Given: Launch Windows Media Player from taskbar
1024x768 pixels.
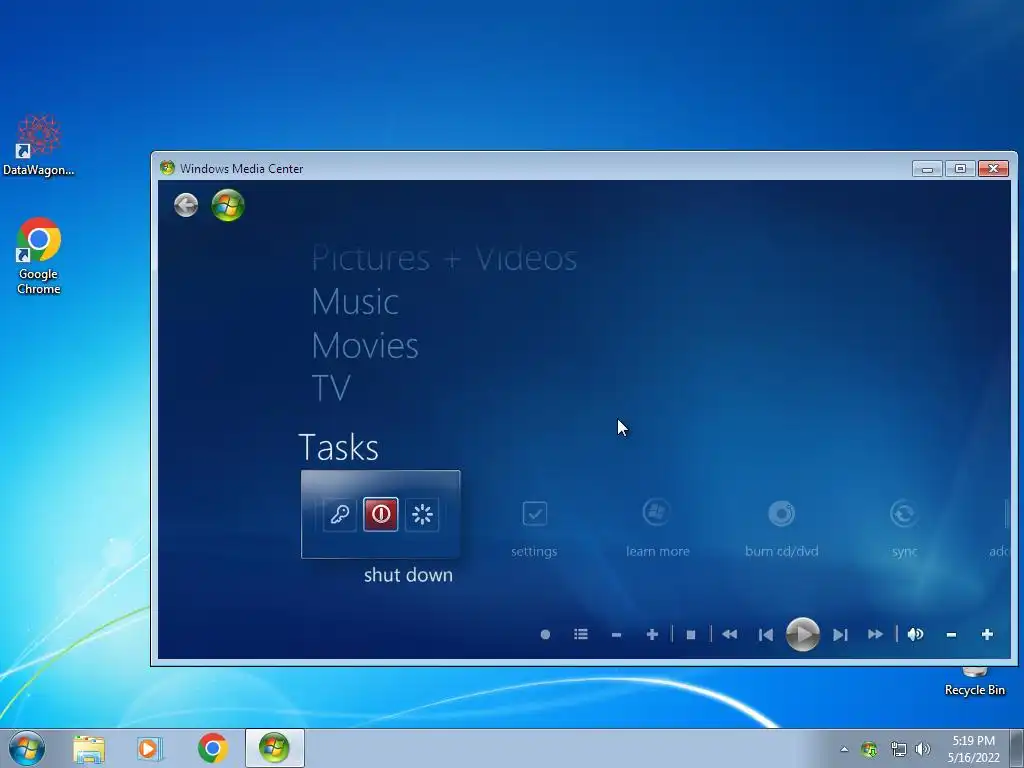Looking at the screenshot, I should pos(150,748).
